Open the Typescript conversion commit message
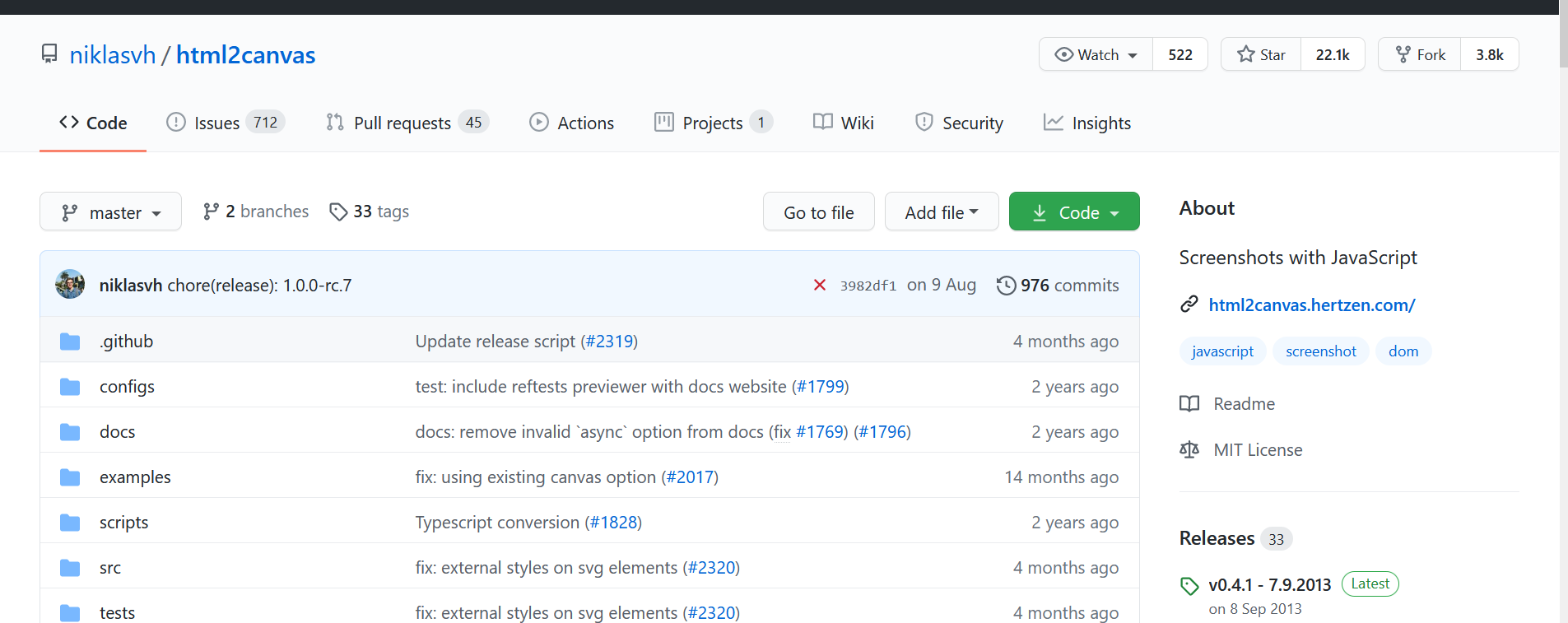Image resolution: width=1568 pixels, height=623 pixels. click(497, 523)
